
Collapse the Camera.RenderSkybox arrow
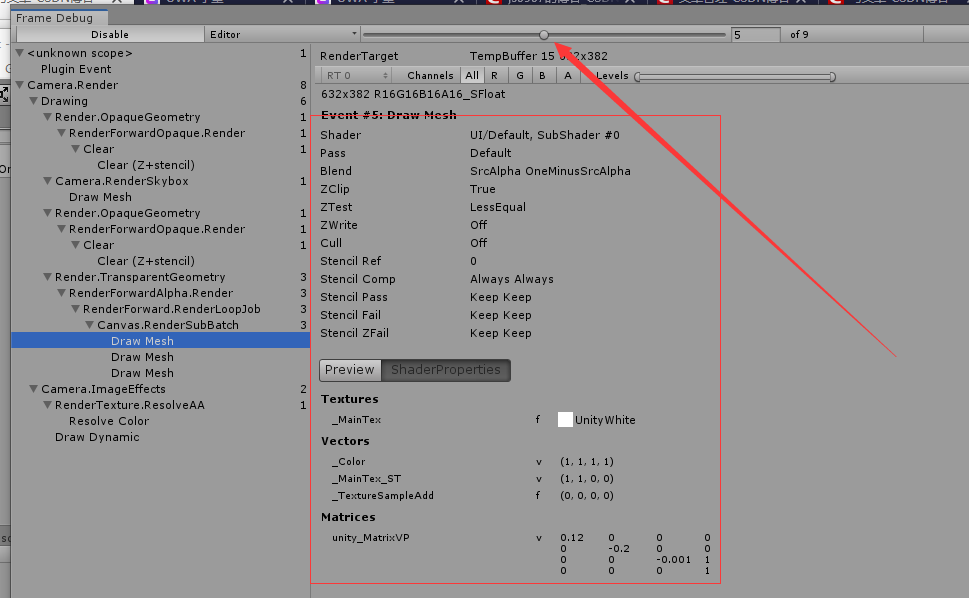[x=48, y=181]
